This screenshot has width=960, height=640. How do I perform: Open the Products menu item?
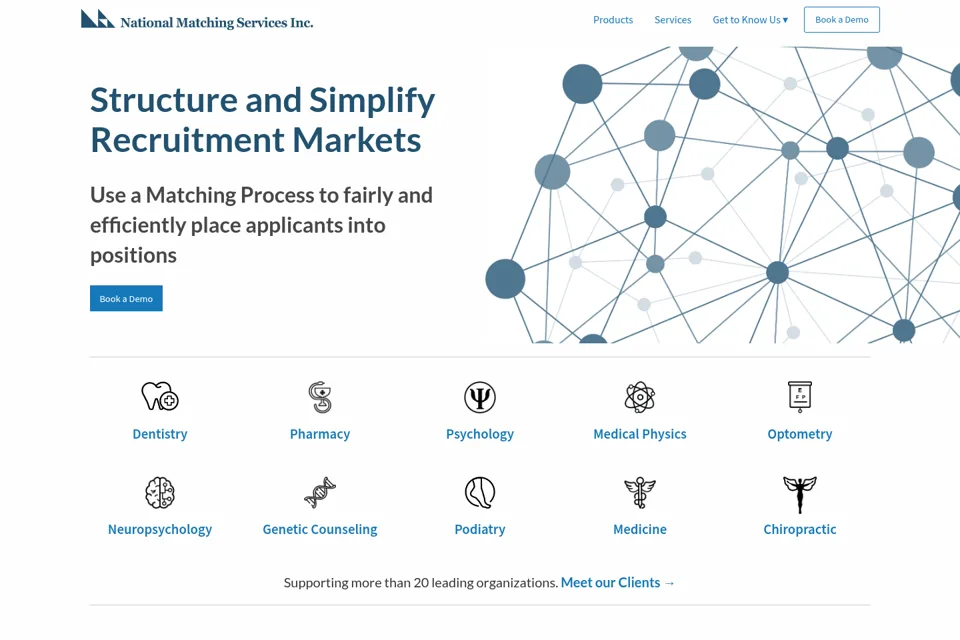pos(613,20)
